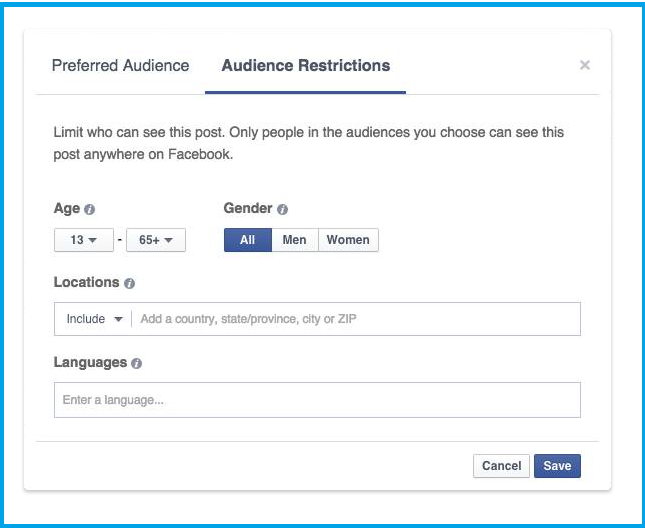Image resolution: width=645 pixels, height=528 pixels.
Task: Click the info icon beside Age
Action: (x=90, y=210)
